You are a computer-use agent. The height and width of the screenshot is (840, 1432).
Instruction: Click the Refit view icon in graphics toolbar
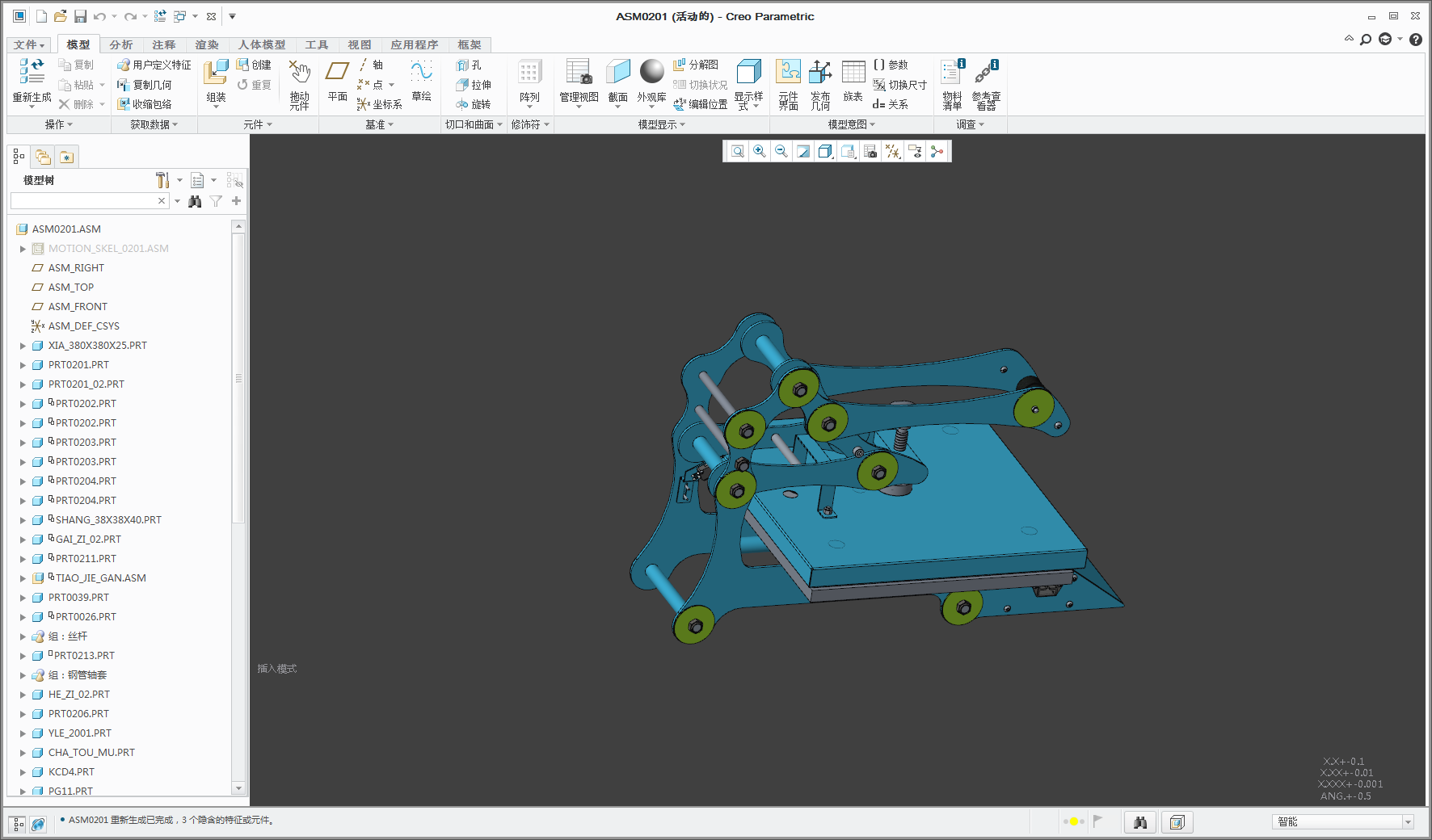pyautogui.click(x=738, y=151)
